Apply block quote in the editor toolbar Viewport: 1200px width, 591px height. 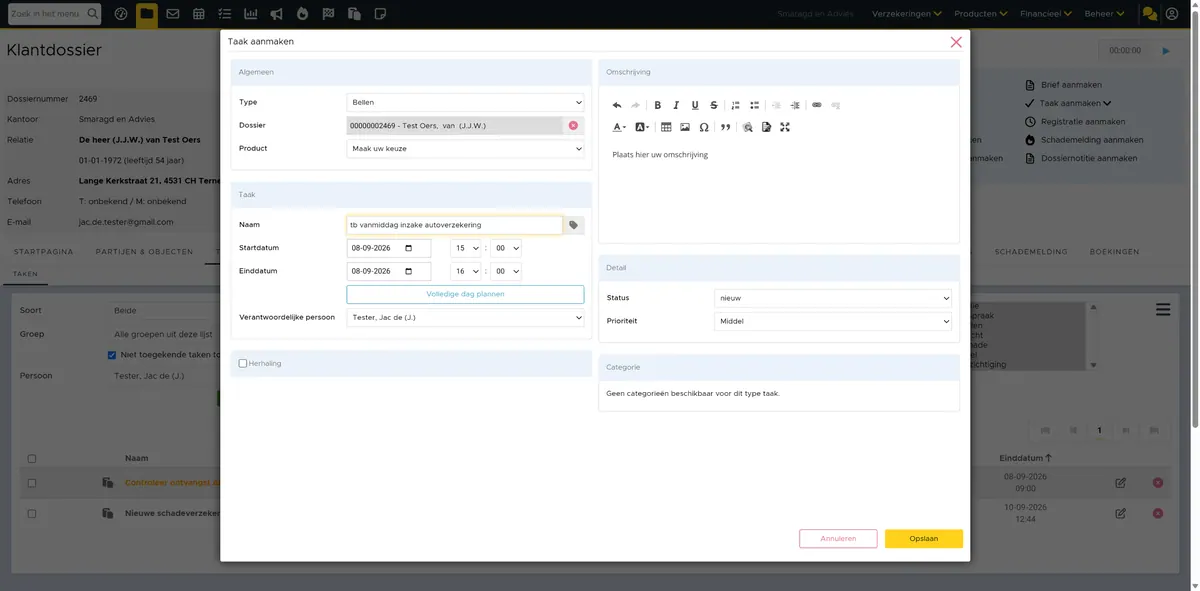point(725,127)
